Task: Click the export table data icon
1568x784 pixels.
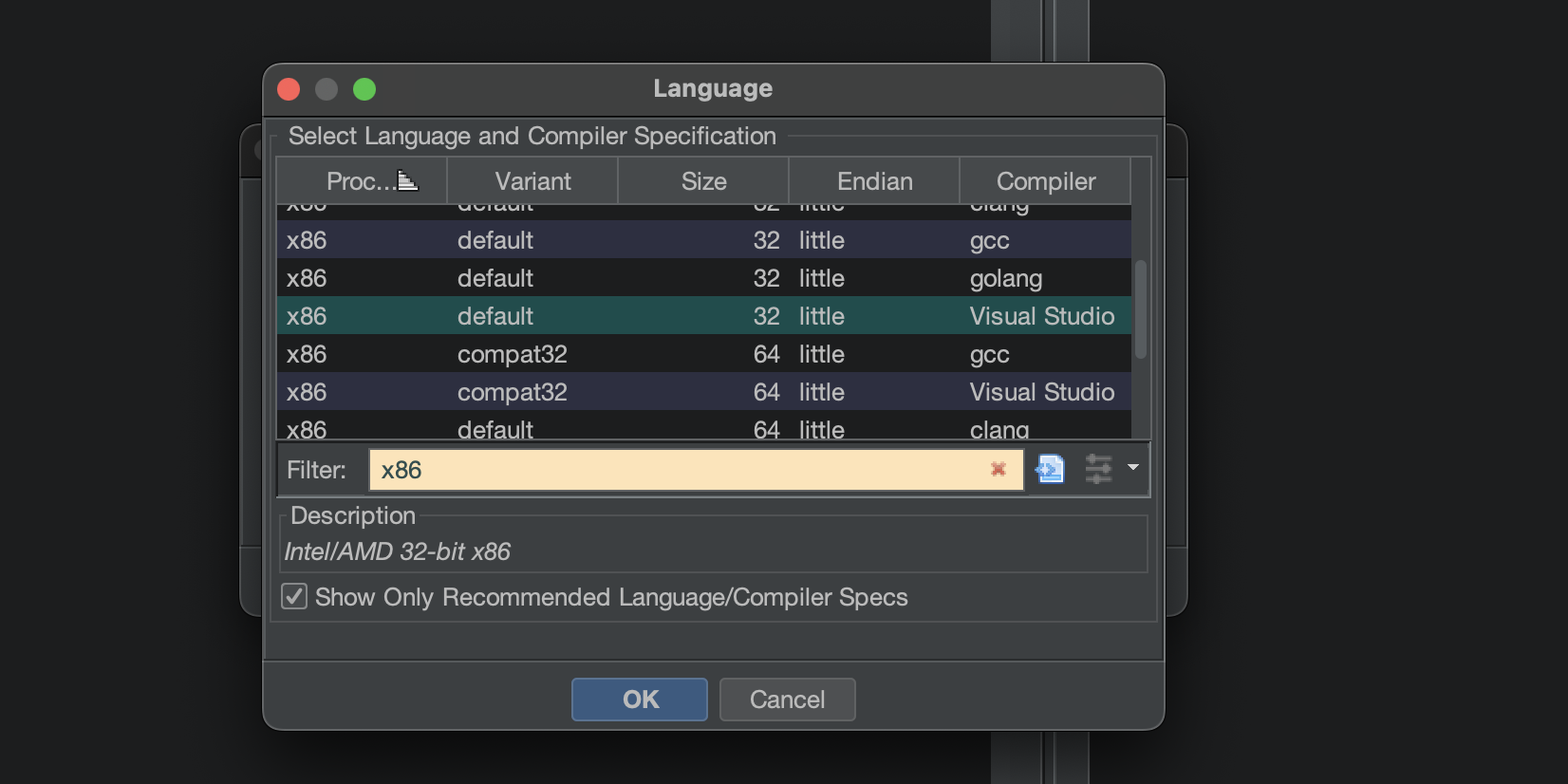Action: click(x=1050, y=469)
